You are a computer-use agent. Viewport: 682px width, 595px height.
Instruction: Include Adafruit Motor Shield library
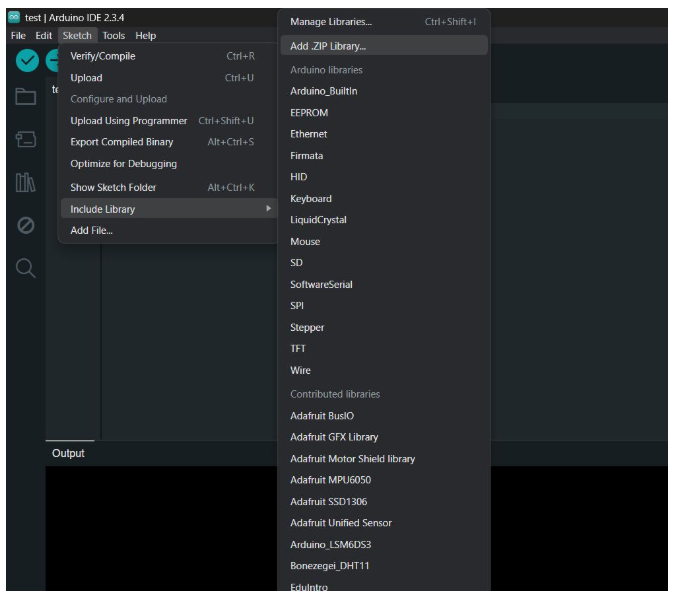pos(384,459)
